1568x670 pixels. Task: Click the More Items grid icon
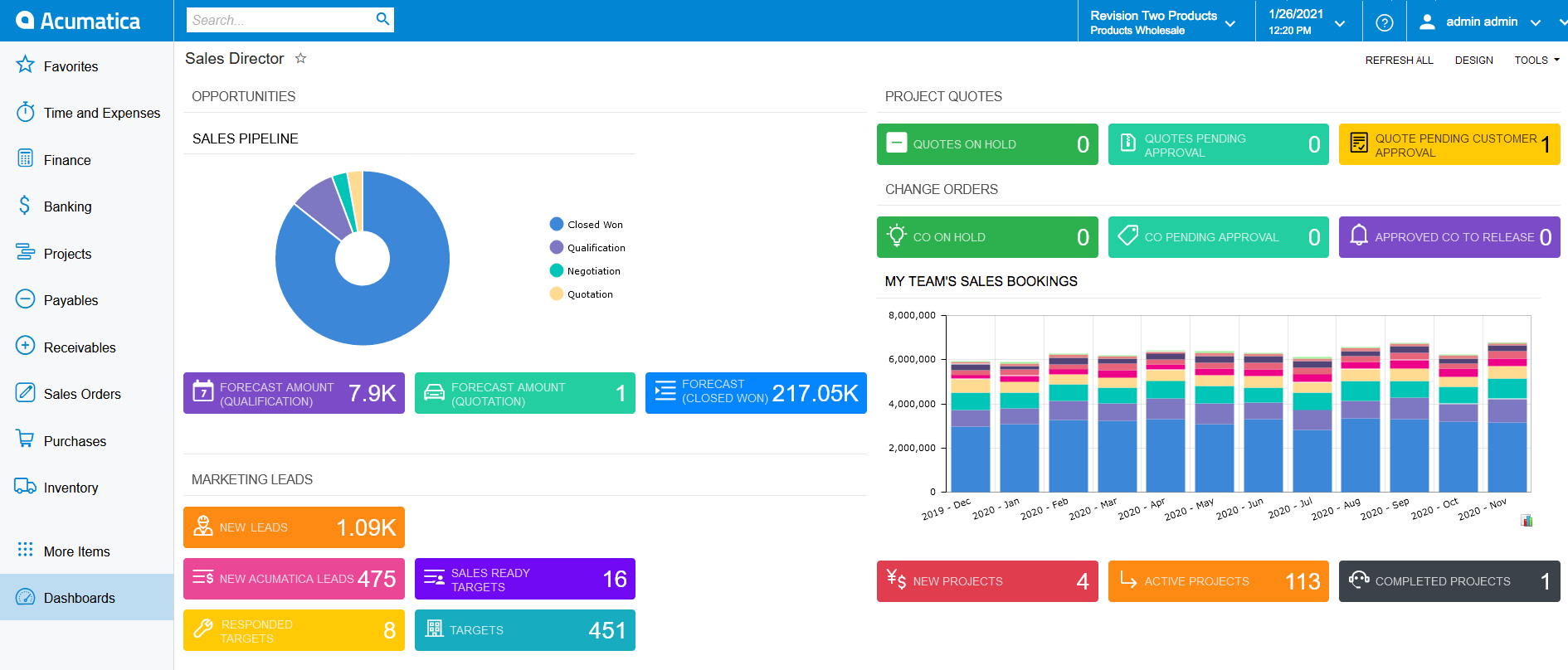coord(26,550)
